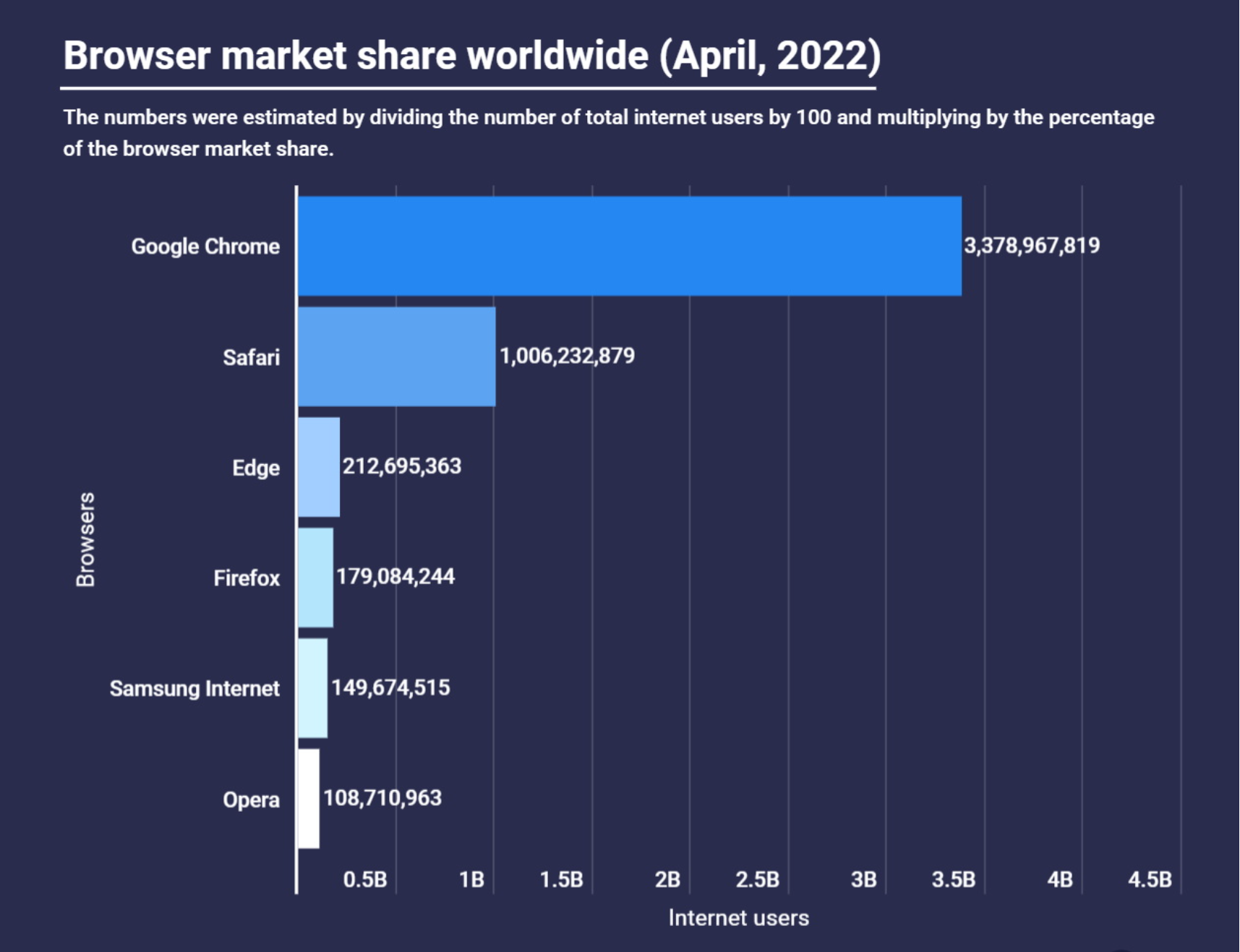The image size is (1240, 952).
Task: Click the Edge bar in the chart
Action: [x=319, y=467]
